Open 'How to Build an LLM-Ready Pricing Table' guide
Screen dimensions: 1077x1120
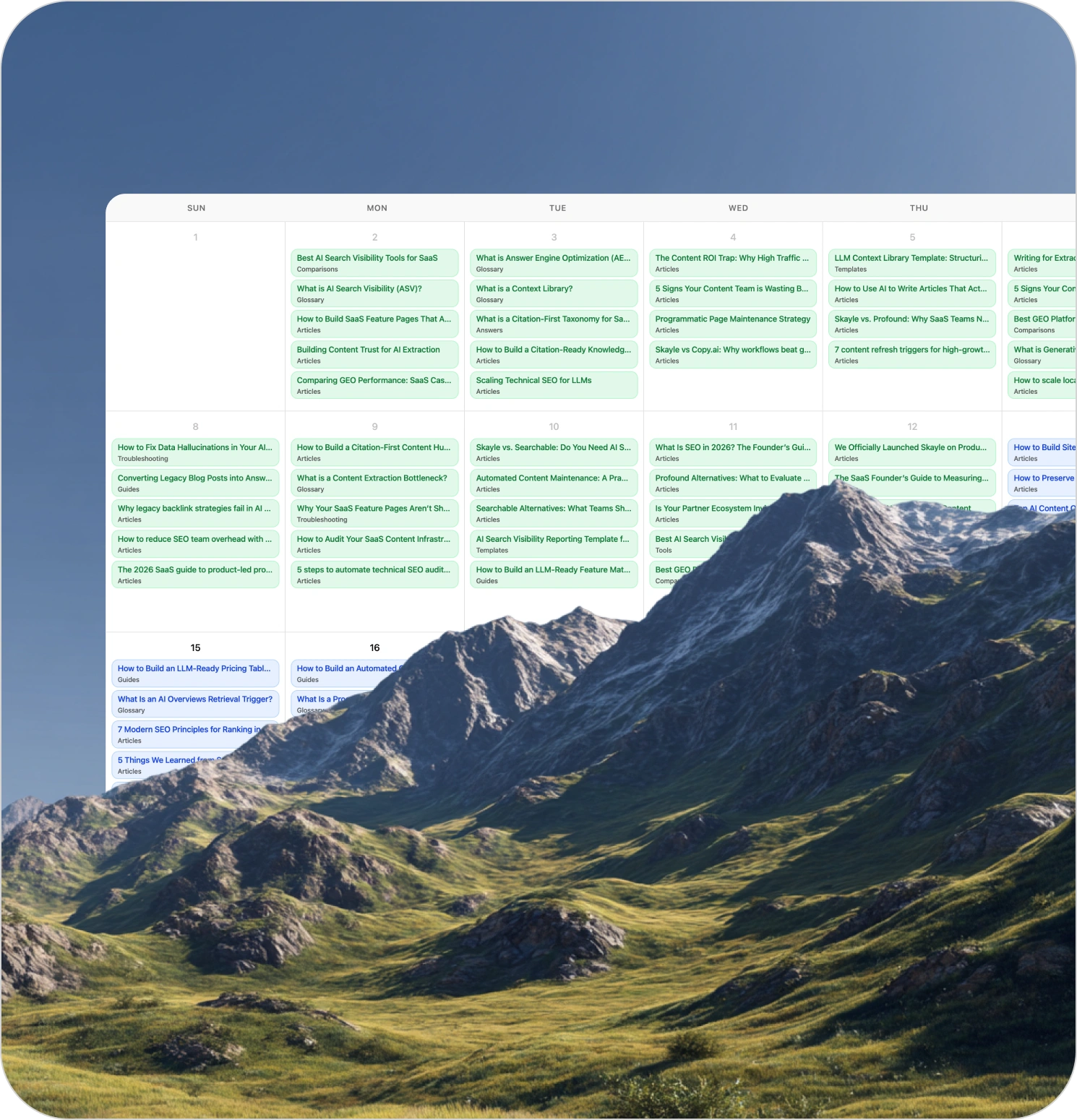(195, 673)
